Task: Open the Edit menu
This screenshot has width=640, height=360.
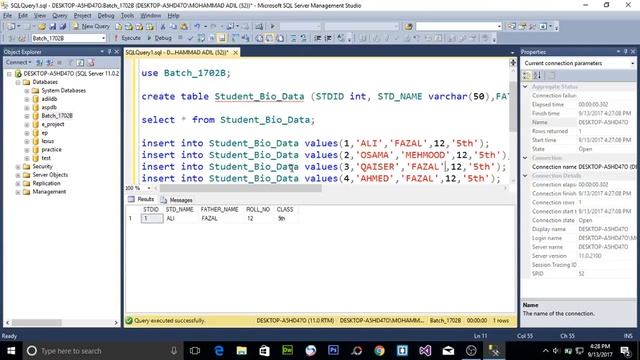Action: [23, 16]
